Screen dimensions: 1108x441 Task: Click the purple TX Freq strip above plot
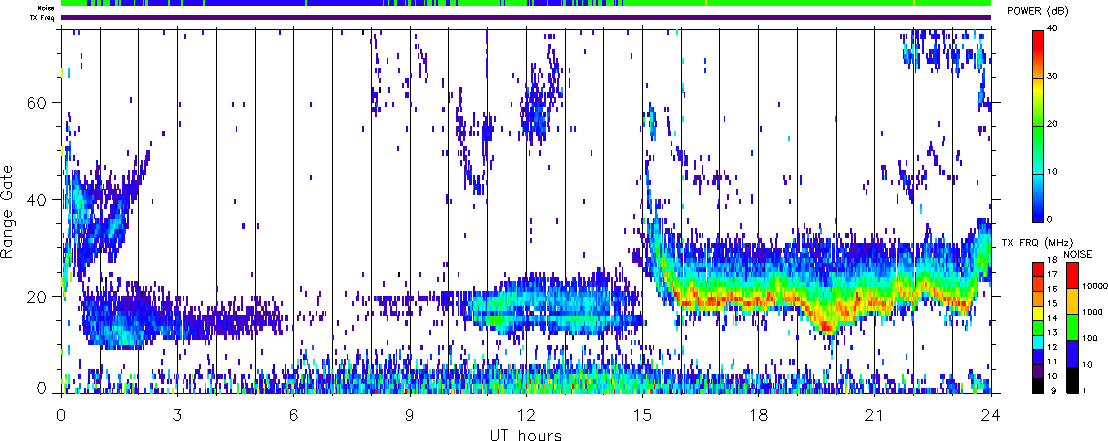[x=526, y=17]
